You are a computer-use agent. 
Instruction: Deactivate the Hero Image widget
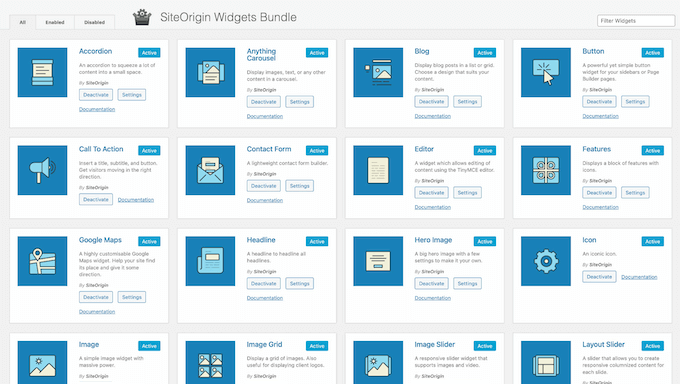[x=432, y=283]
